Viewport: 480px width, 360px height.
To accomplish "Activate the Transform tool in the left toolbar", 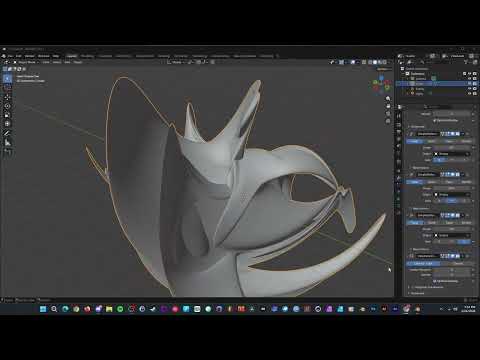I will point(7,124).
